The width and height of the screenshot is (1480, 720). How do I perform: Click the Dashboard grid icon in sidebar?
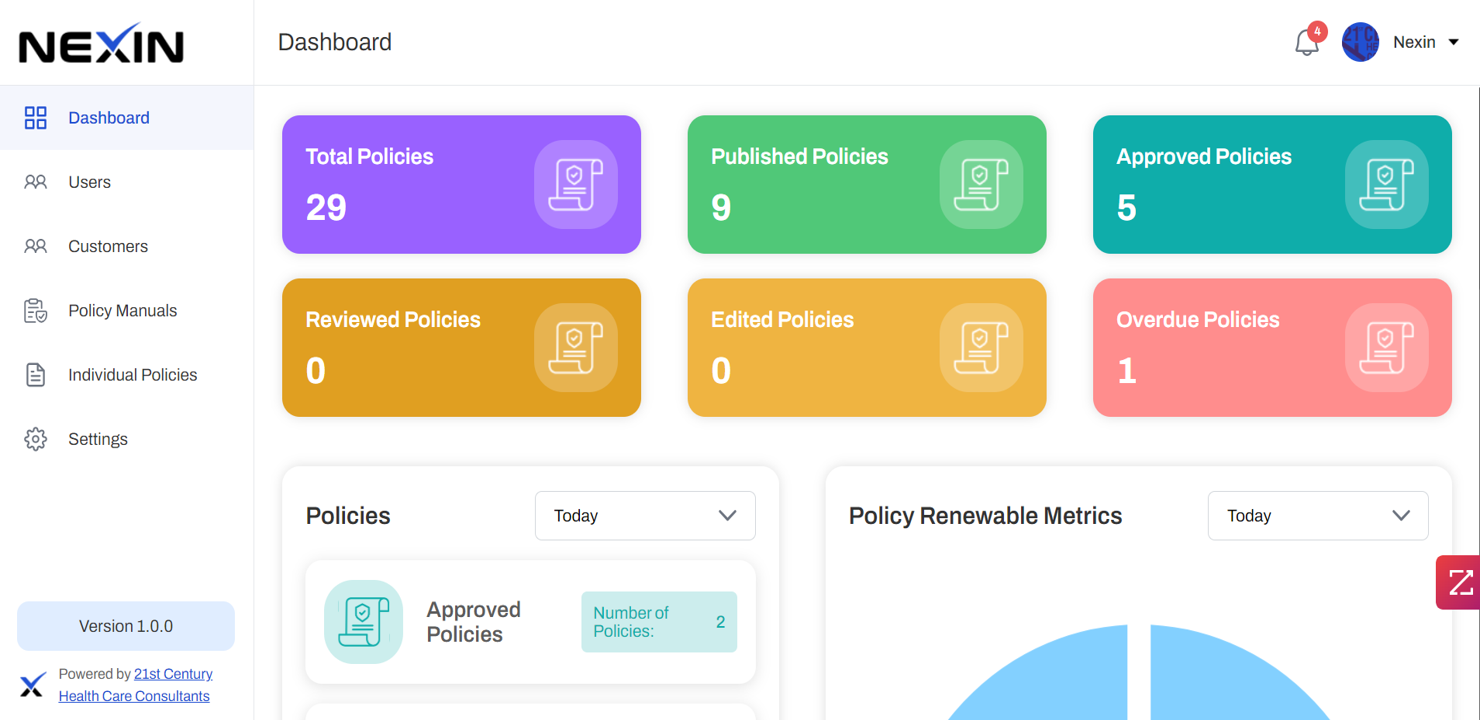click(x=36, y=118)
